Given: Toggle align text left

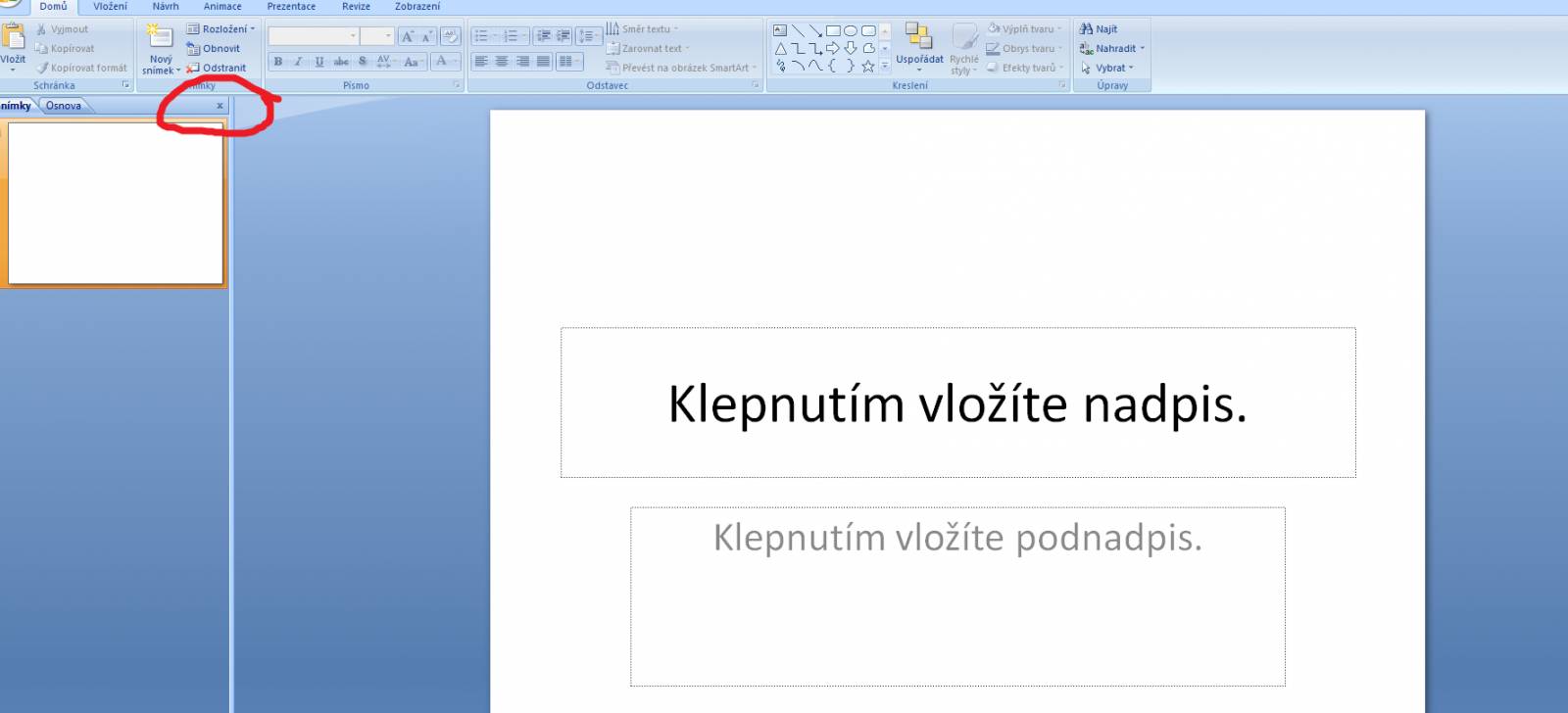Looking at the screenshot, I should click(x=481, y=62).
